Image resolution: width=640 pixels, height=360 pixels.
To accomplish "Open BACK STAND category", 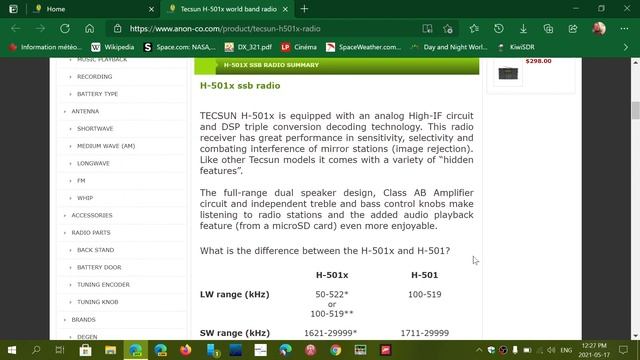I will pos(96,250).
